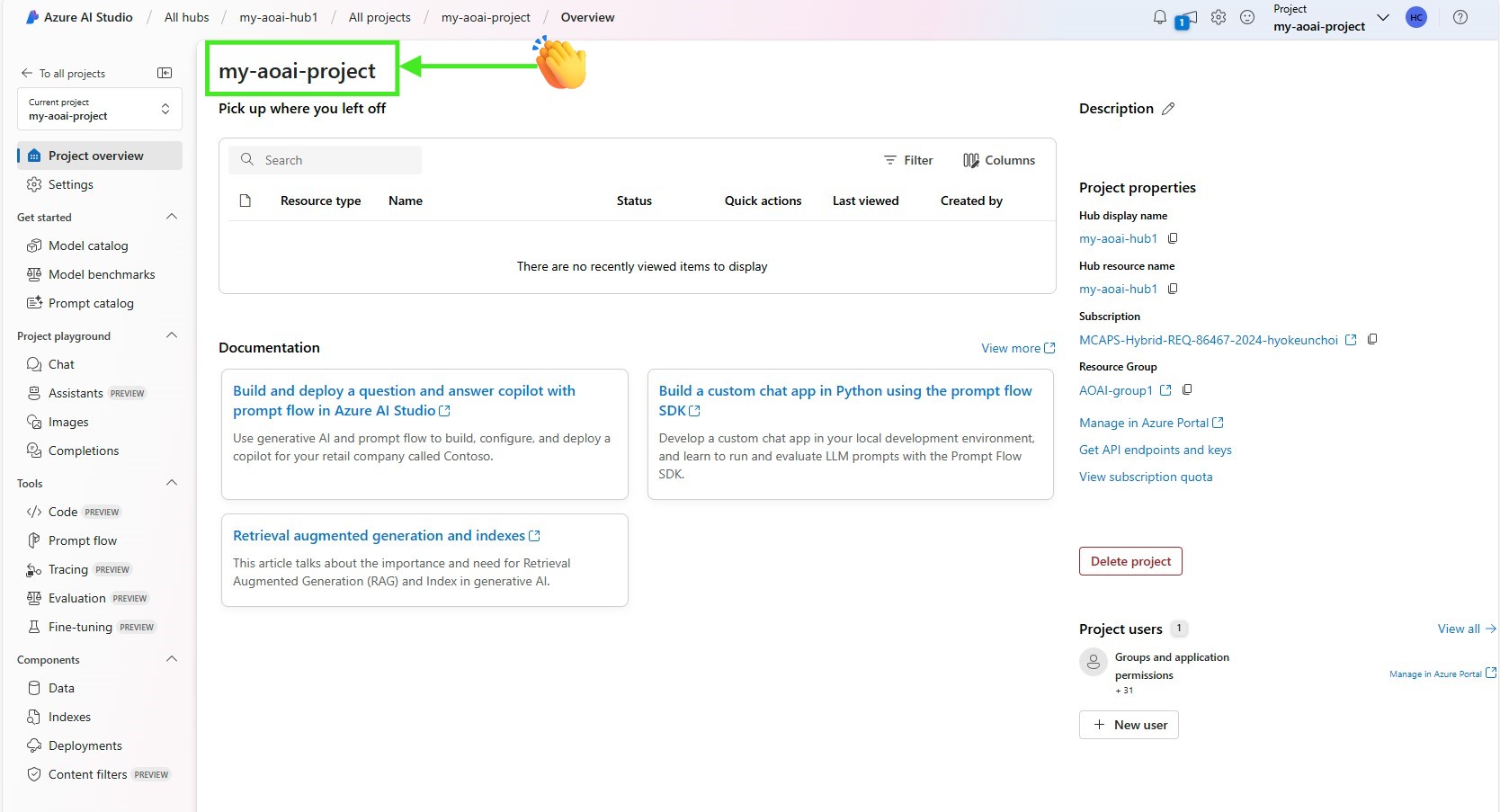This screenshot has height=812, width=1500.
Task: Copy the Subscription value
Action: [x=1372, y=339]
